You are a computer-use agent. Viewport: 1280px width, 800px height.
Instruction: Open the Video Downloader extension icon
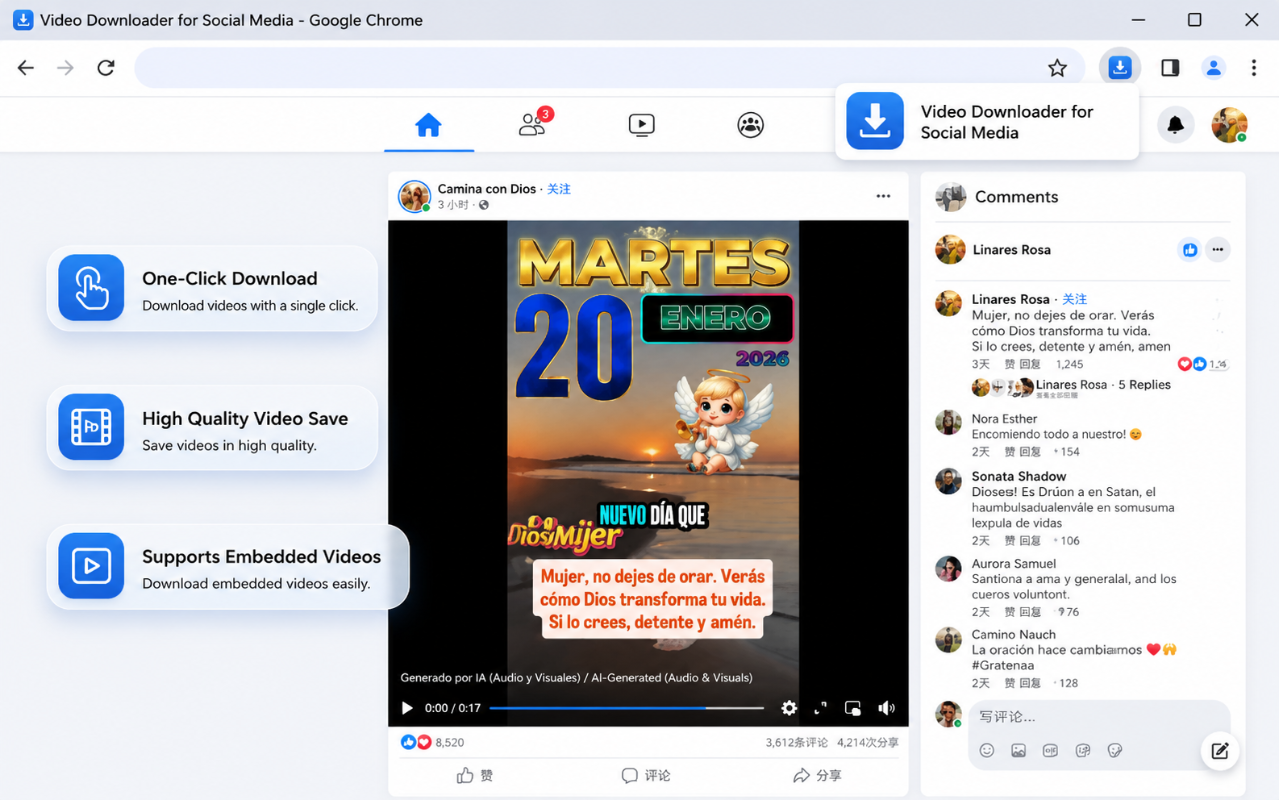[1120, 68]
